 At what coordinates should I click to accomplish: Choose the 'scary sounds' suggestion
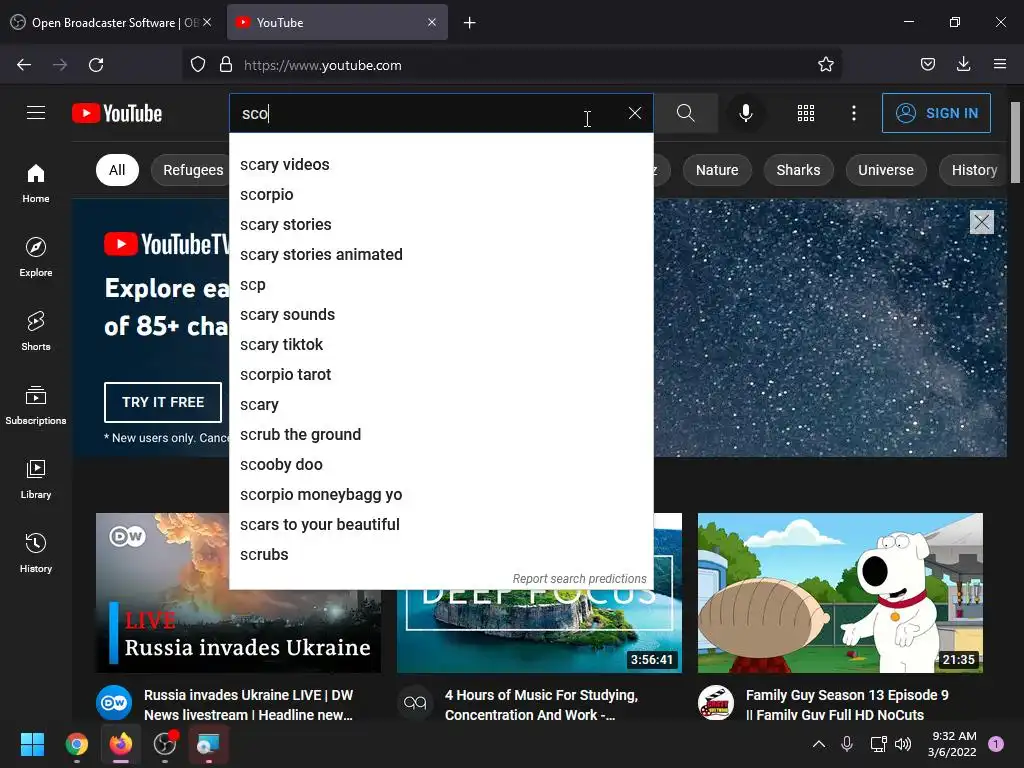pyautogui.click(x=441, y=315)
